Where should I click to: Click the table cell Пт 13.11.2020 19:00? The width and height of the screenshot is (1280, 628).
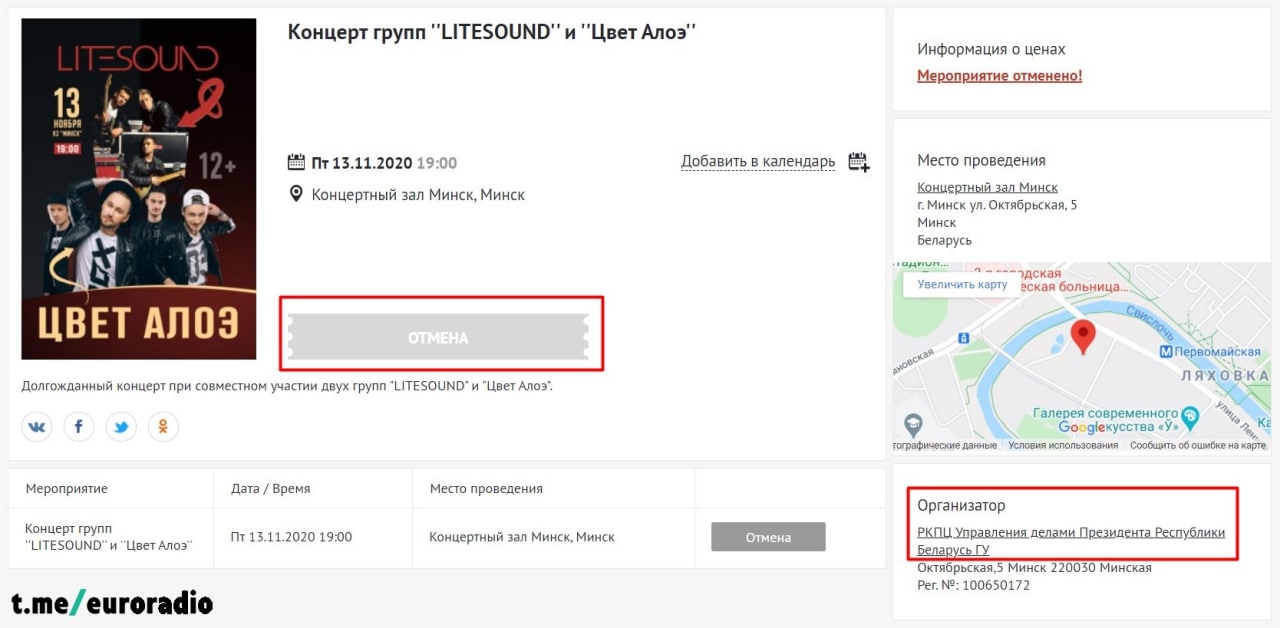(x=291, y=537)
